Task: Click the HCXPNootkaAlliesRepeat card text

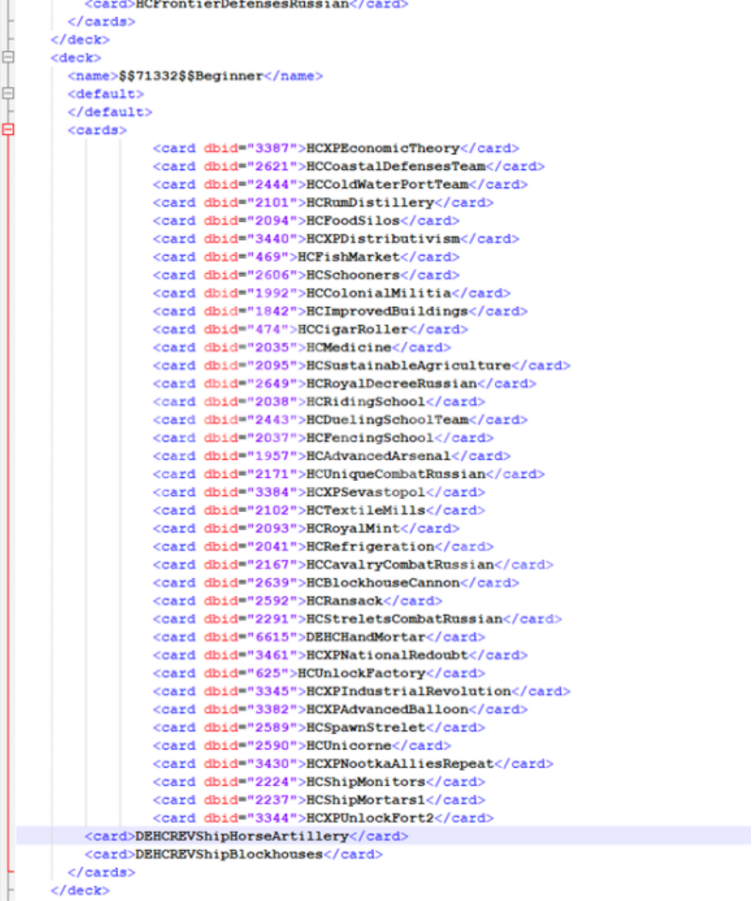Action: point(400,764)
